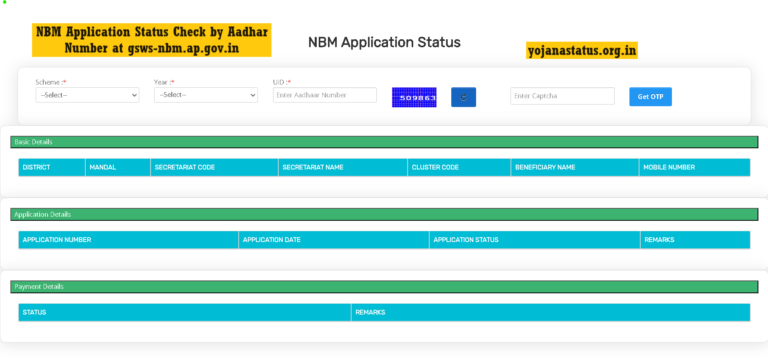Click the MOBILE NUMBER column header
Viewport: 768px width, 361px height.
tap(695, 168)
